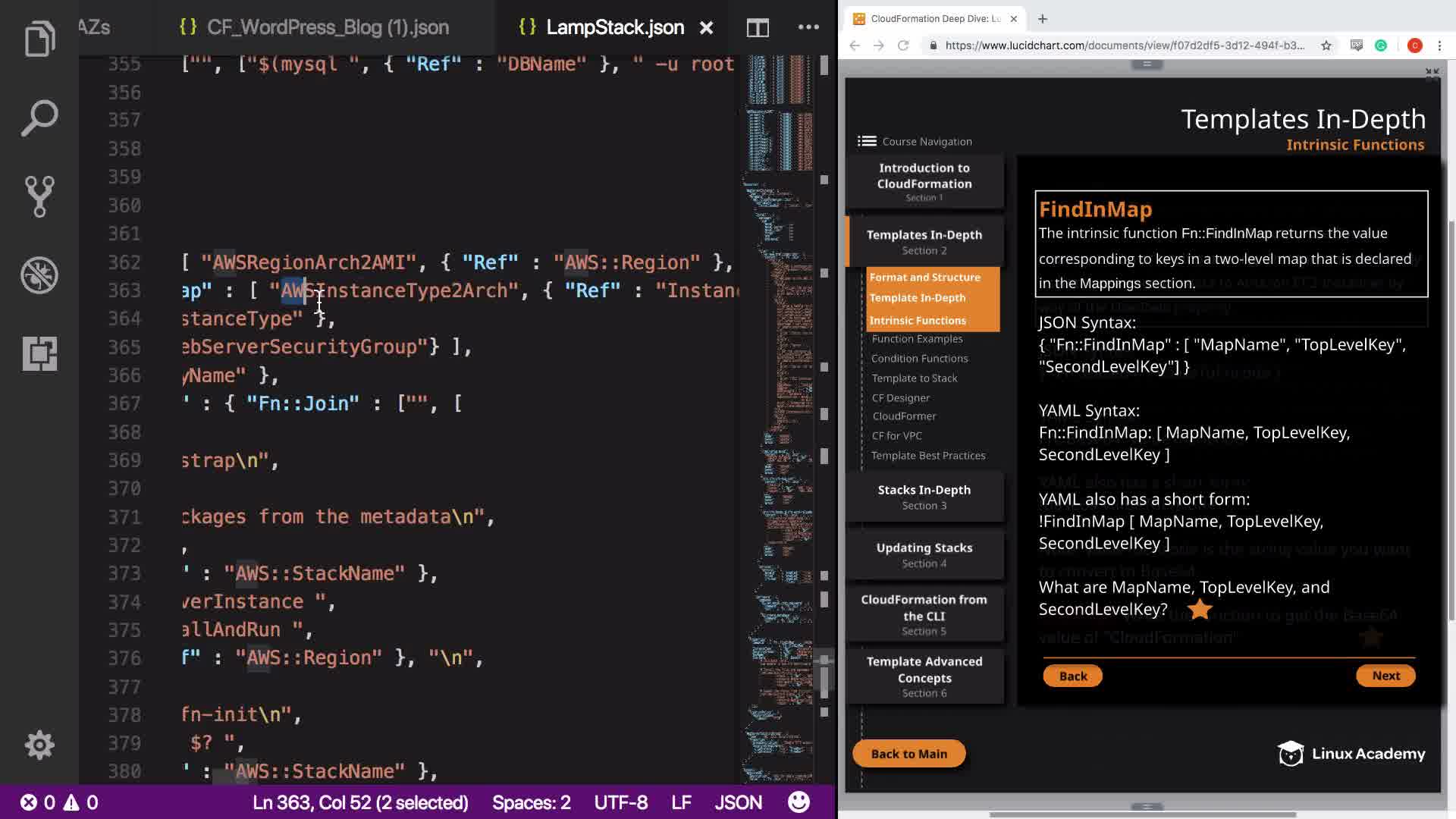1456x819 pixels.
Task: Click the orange Next button
Action: 1385,676
